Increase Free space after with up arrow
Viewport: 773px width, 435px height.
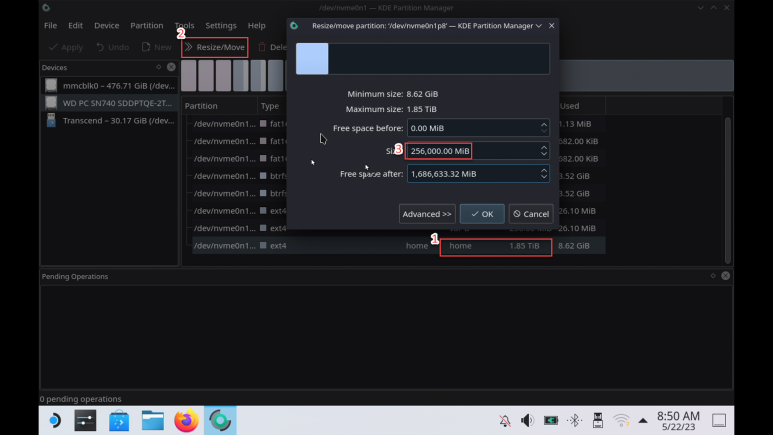click(x=544, y=170)
